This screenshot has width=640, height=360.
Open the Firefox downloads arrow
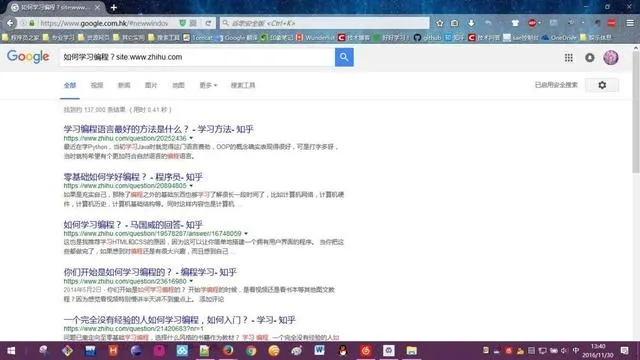pos(471,23)
